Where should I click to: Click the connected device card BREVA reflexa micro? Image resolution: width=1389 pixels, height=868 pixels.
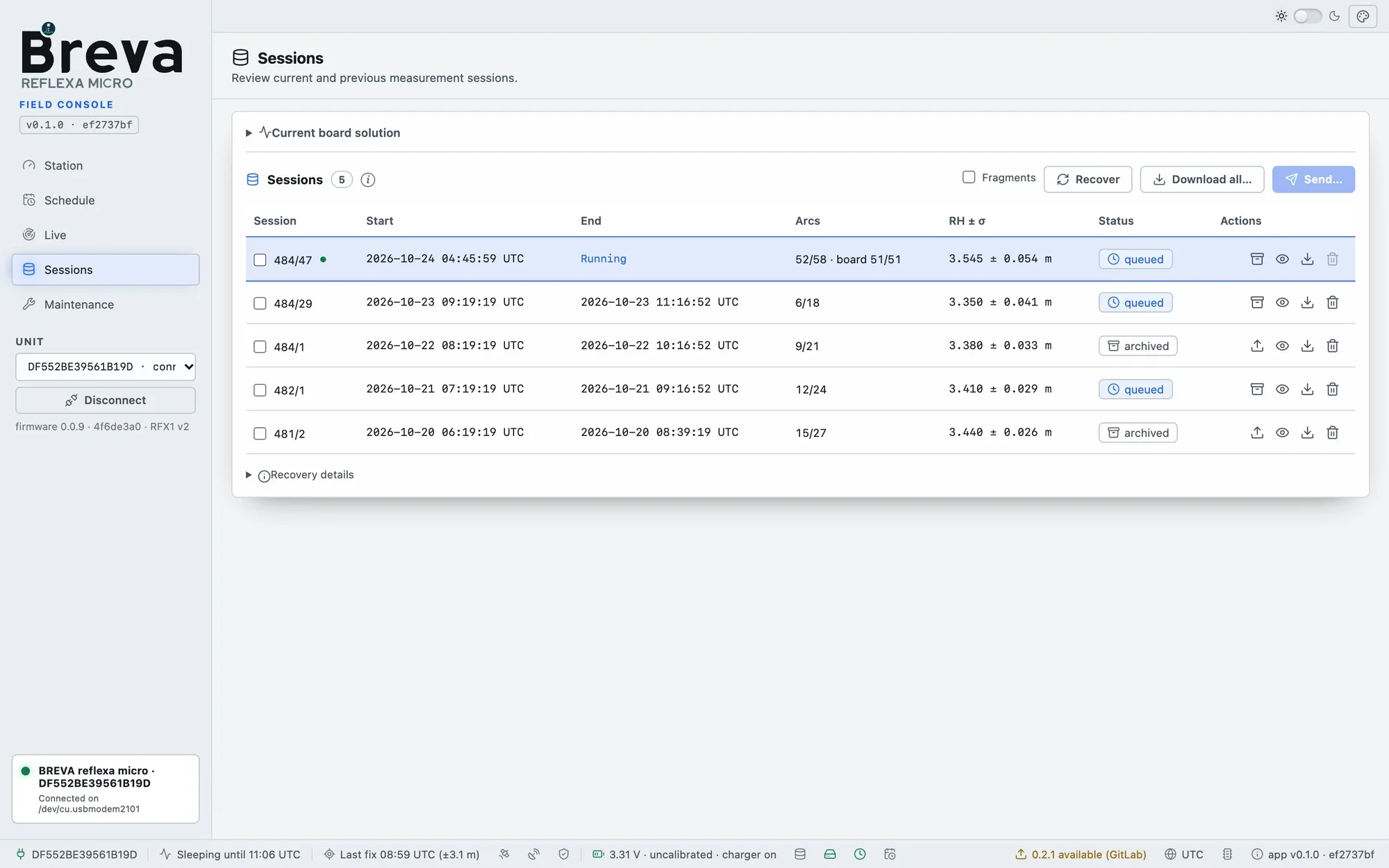pyautogui.click(x=106, y=789)
